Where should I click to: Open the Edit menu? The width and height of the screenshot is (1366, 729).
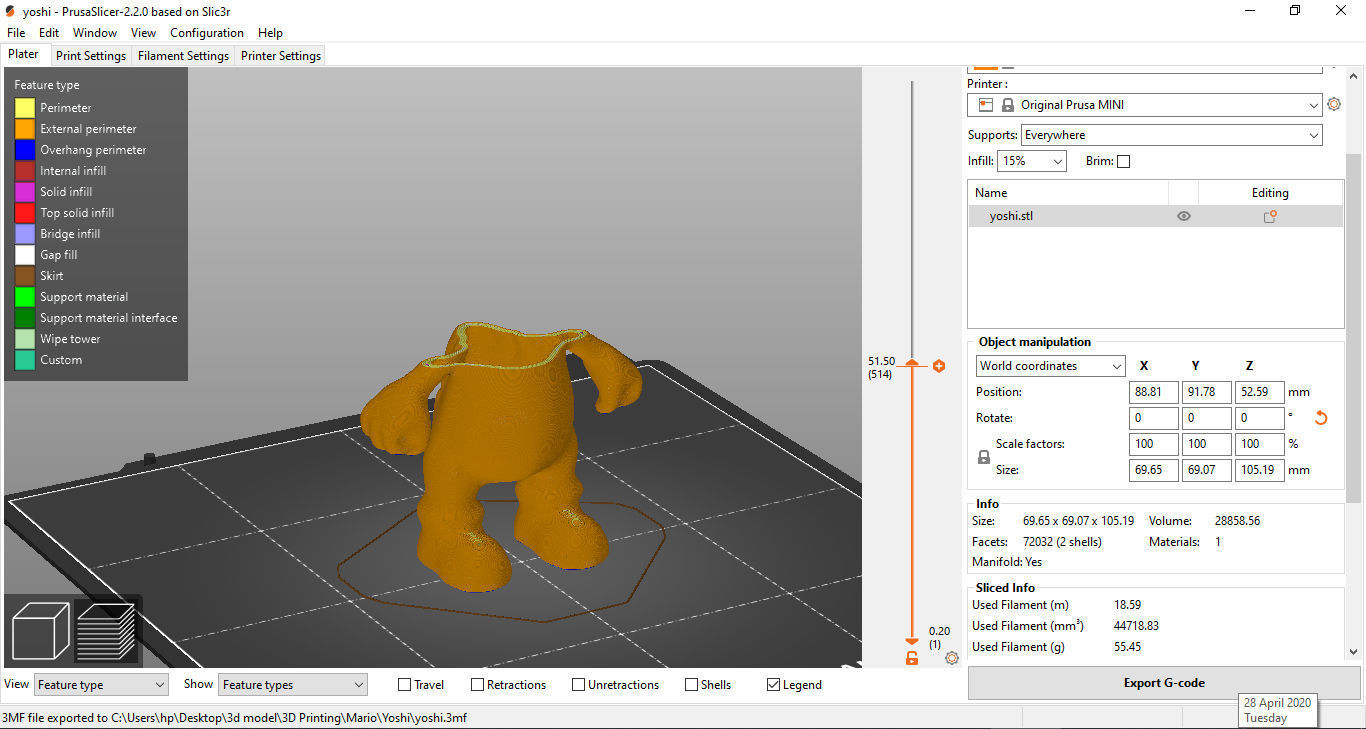tap(49, 33)
